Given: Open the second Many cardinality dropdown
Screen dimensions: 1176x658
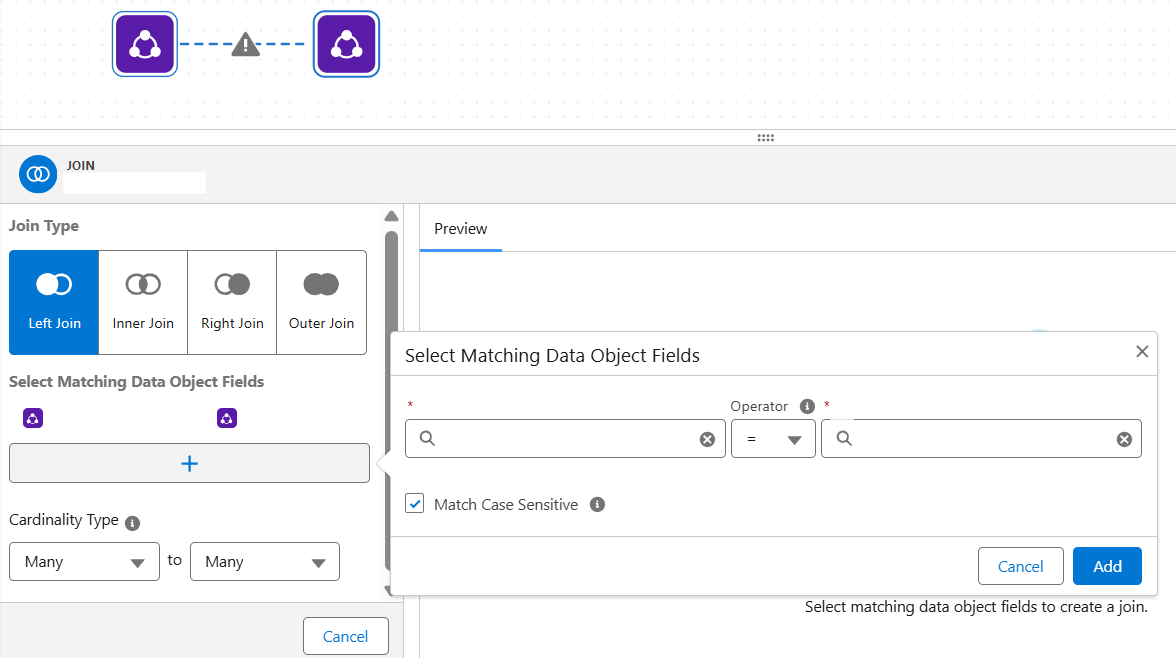Looking at the screenshot, I should (265, 562).
